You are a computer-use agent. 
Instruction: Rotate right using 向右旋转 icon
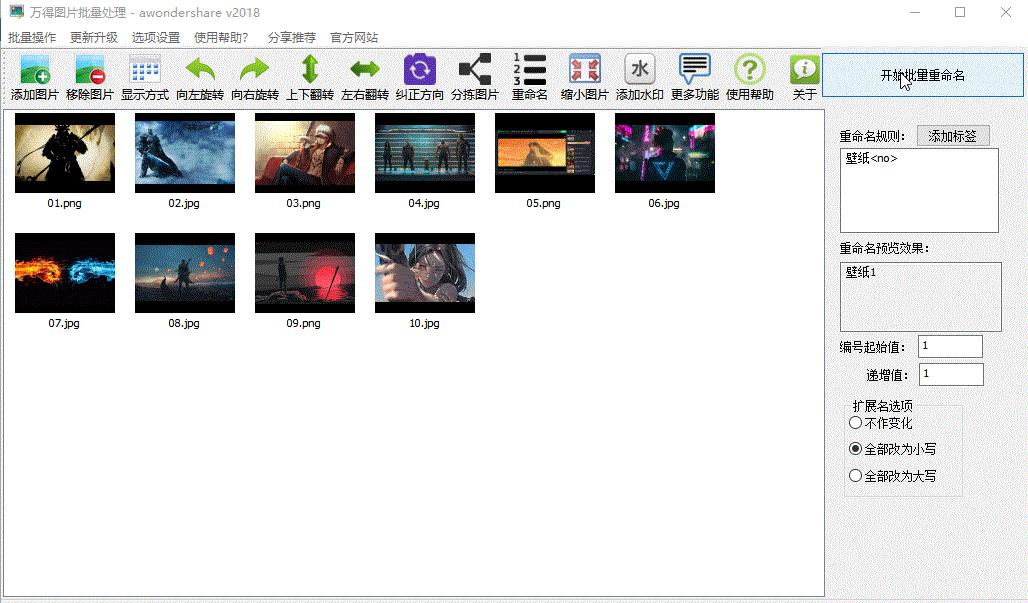coord(255,70)
